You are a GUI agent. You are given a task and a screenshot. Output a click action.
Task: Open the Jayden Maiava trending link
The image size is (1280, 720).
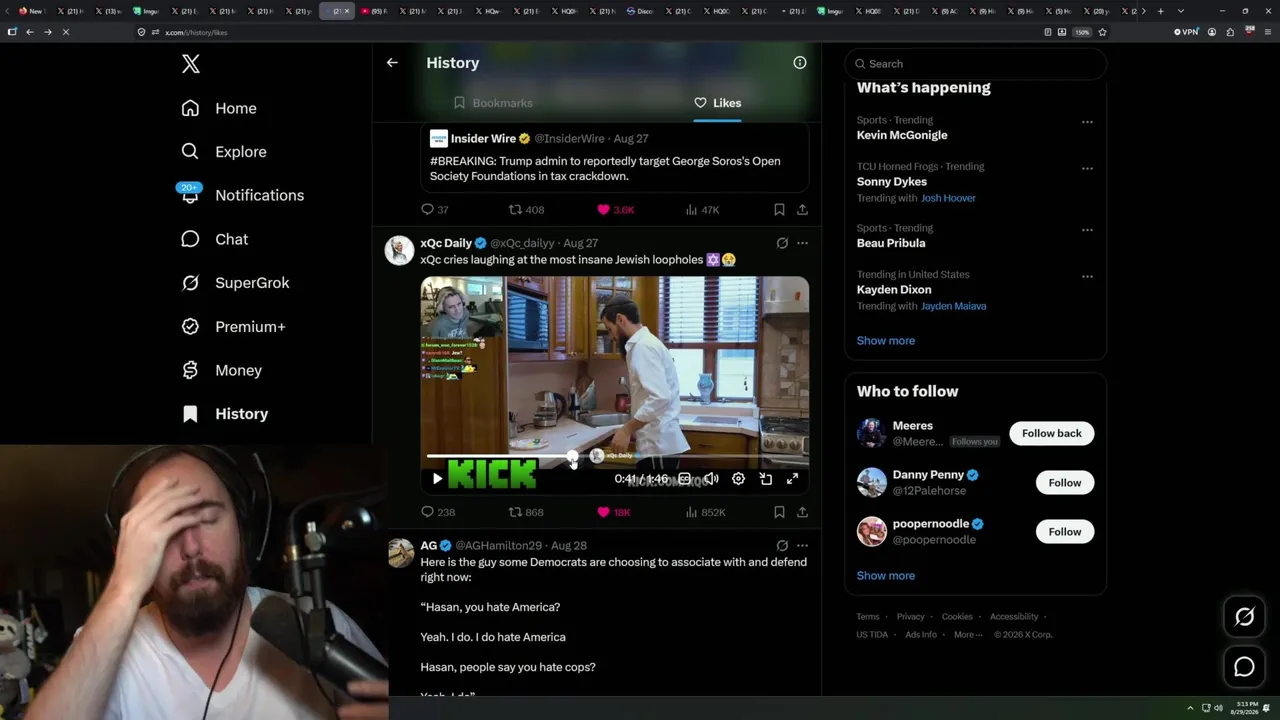pyautogui.click(x=953, y=306)
